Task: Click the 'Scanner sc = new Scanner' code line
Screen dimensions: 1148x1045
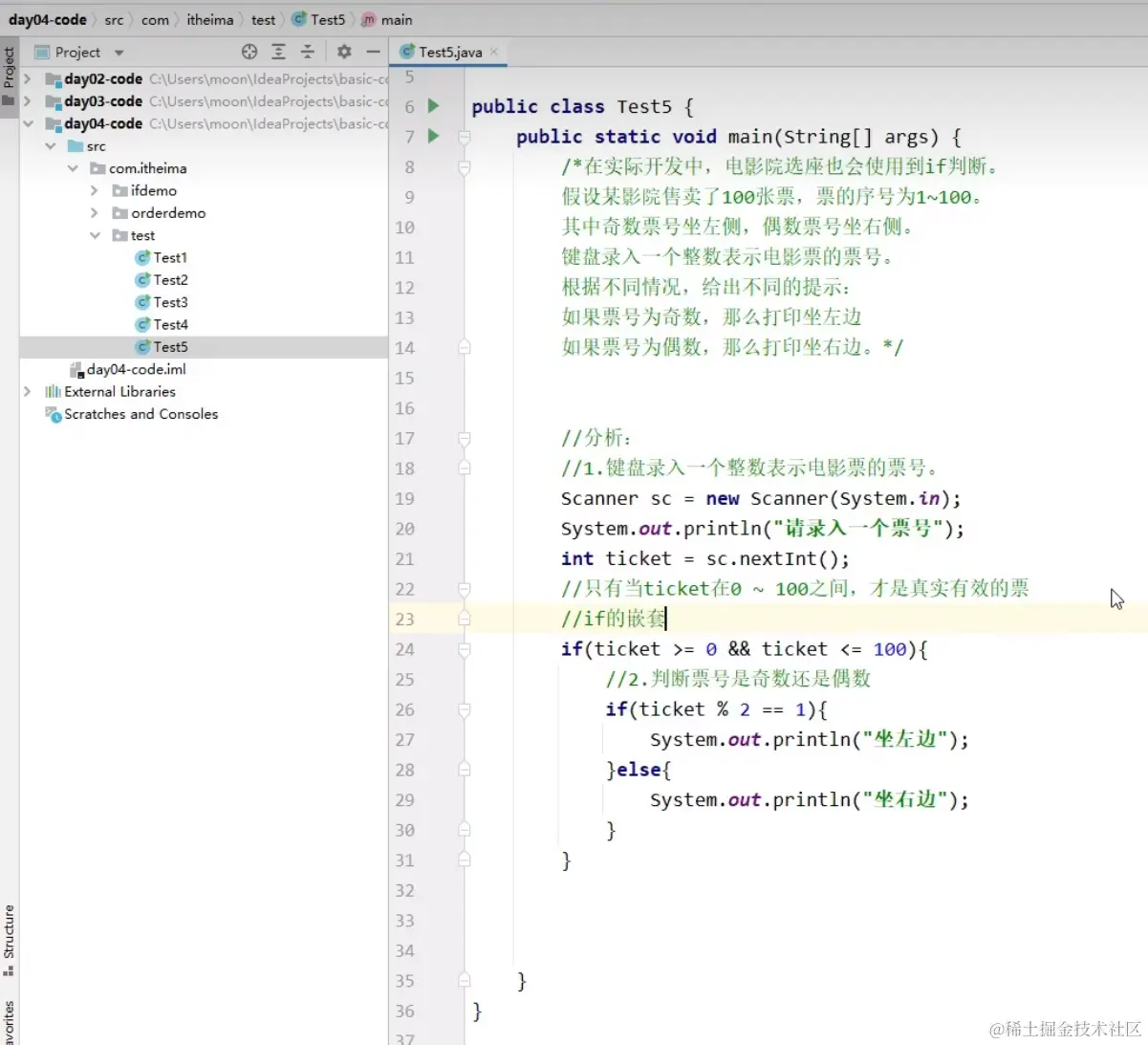Action: pyautogui.click(x=761, y=498)
